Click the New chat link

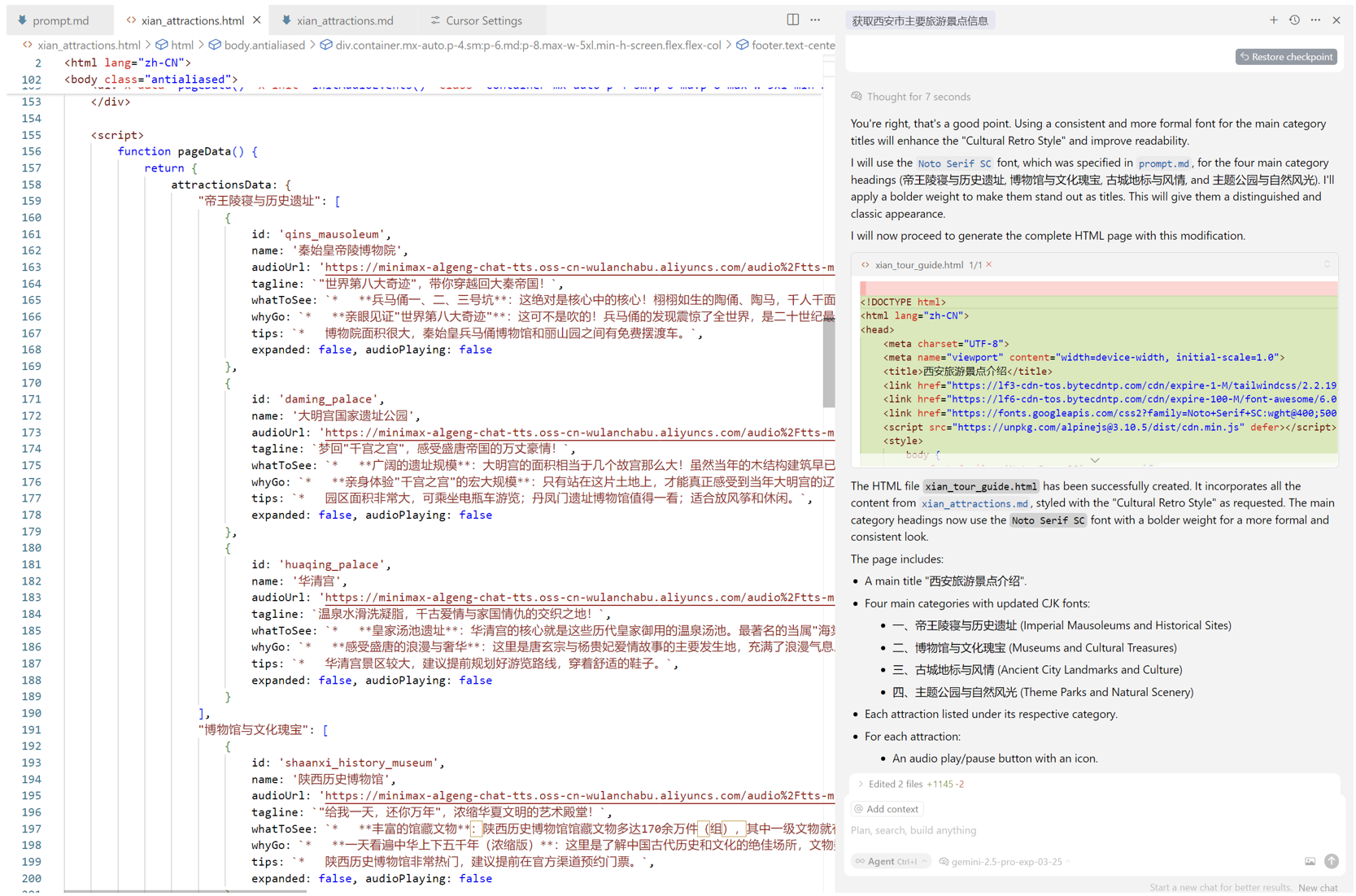(1318, 887)
